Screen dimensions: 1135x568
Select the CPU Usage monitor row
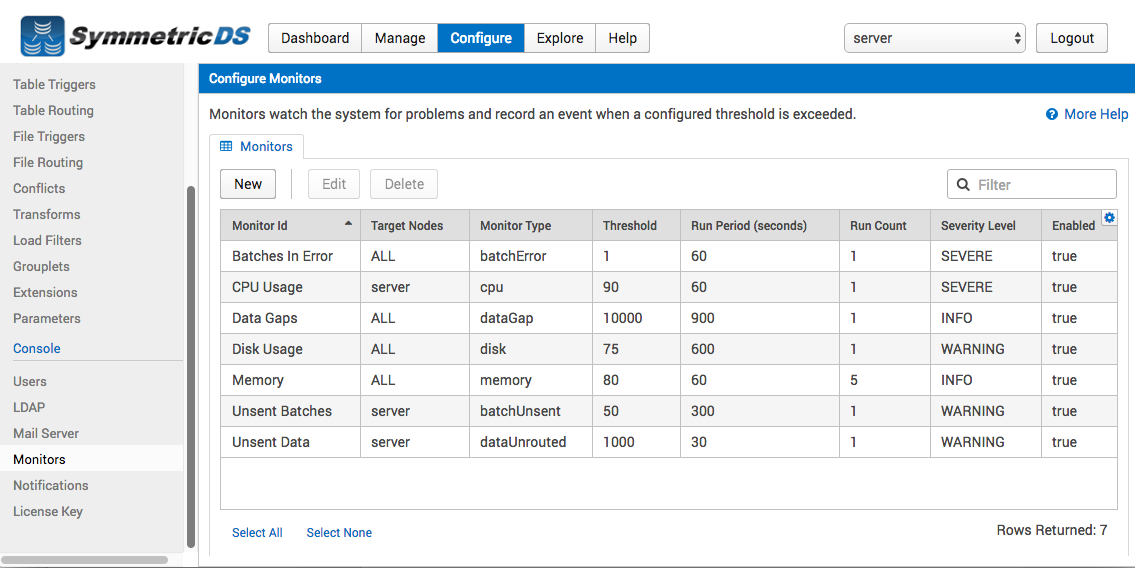[669, 287]
